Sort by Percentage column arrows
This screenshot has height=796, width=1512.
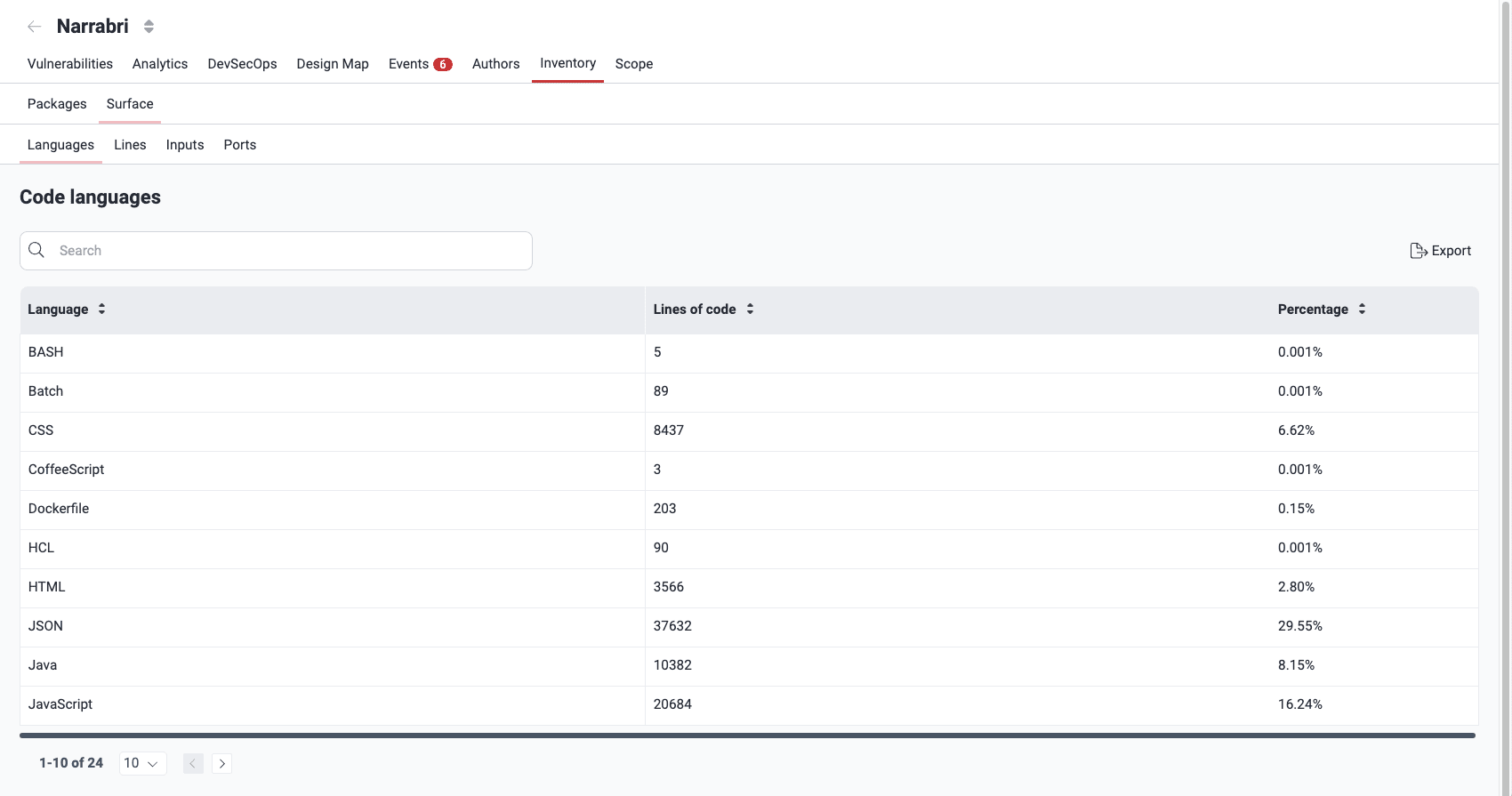point(1362,309)
